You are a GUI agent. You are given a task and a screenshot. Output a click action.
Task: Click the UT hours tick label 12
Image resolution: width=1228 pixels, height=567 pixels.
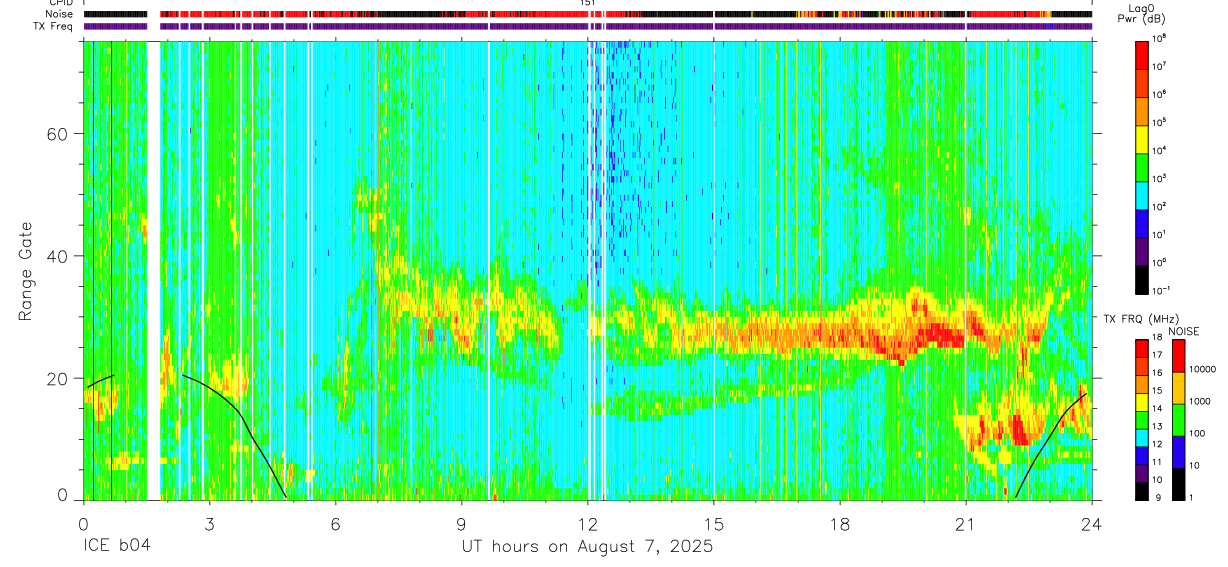[x=588, y=523]
